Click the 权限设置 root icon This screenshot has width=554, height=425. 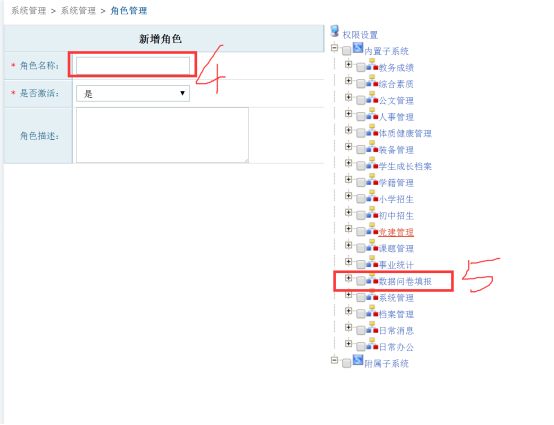pyautogui.click(x=334, y=31)
